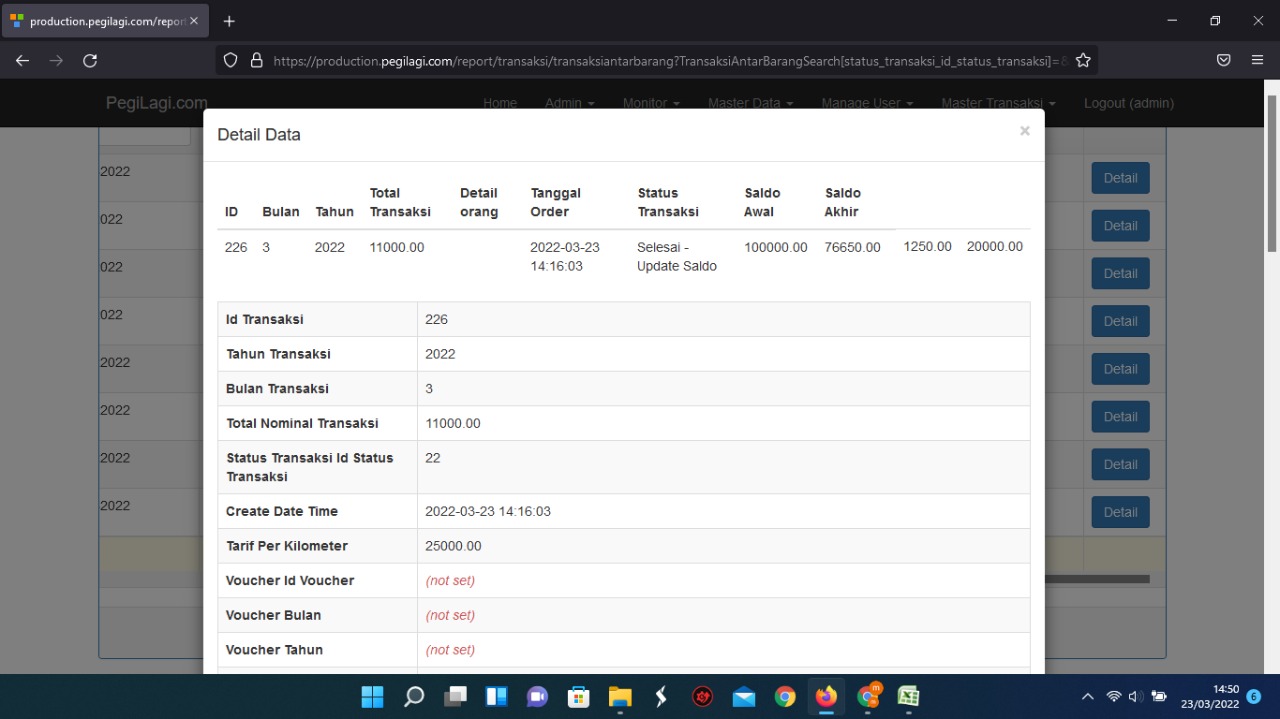Open Excel from the taskbar

click(x=908, y=697)
